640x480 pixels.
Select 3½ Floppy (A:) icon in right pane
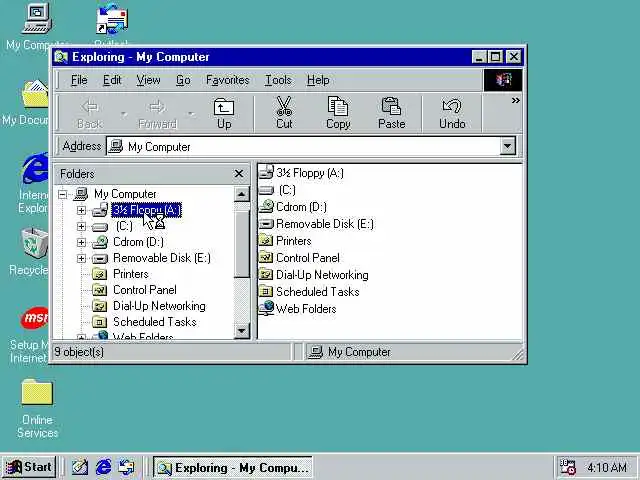point(266,172)
